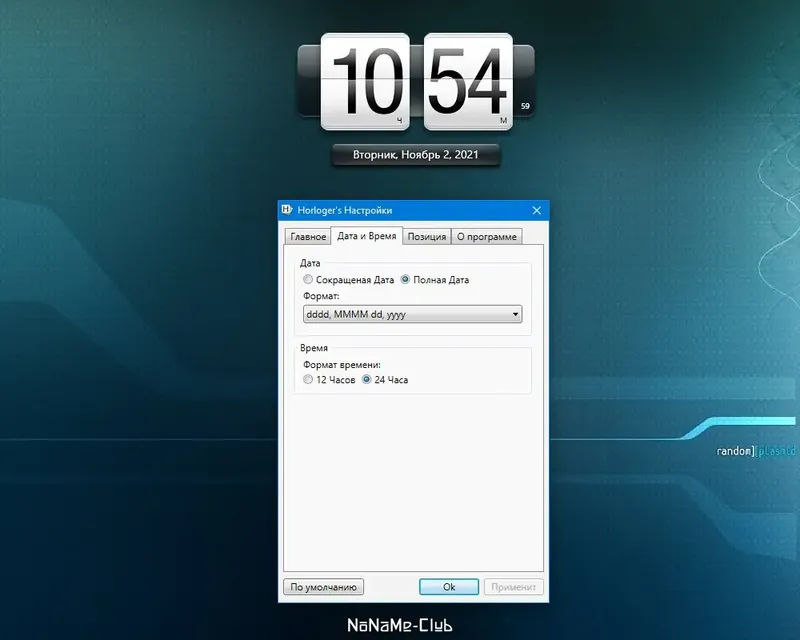Open the date format dropdown list
This screenshot has width=800, height=640.
[x=412, y=314]
